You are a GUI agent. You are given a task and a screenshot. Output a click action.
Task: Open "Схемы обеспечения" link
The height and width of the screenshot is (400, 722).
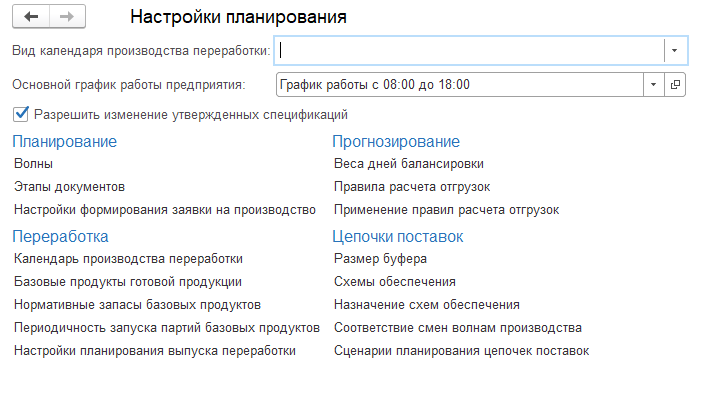(395, 282)
